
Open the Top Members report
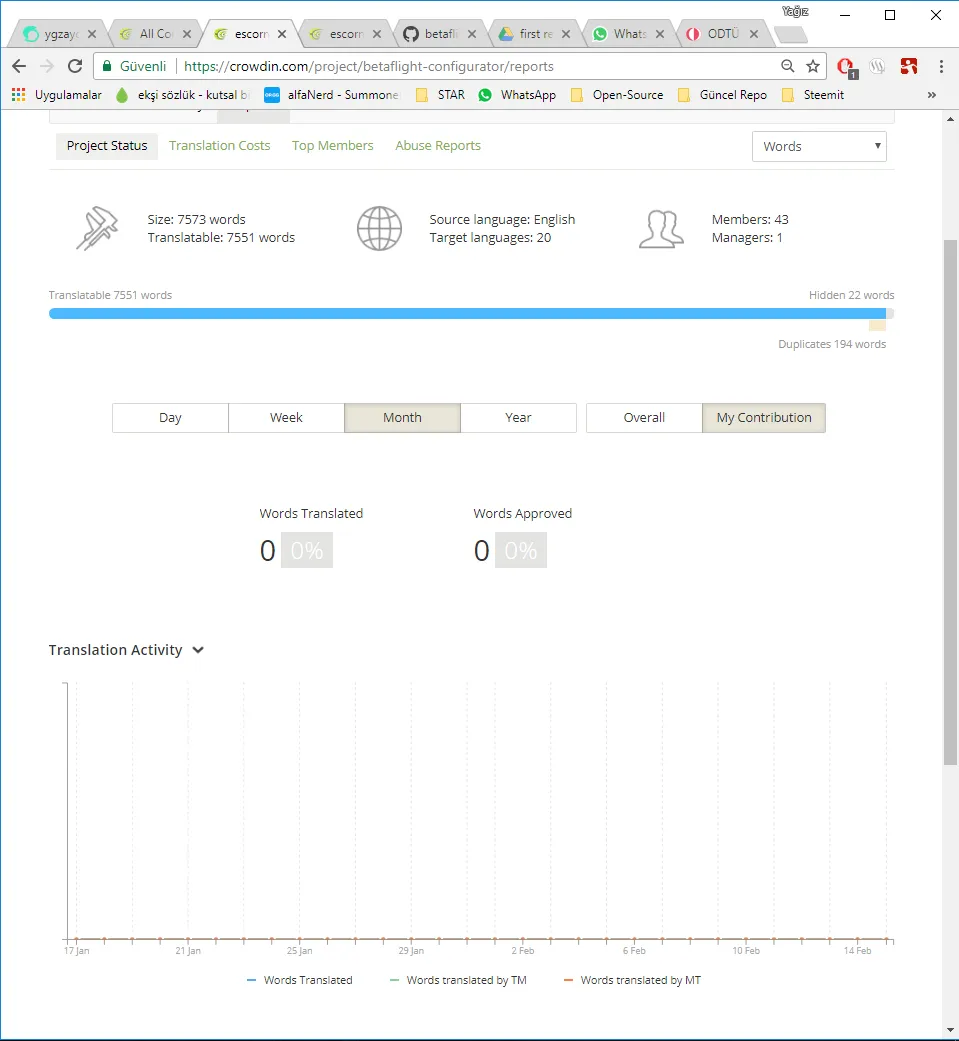click(333, 145)
